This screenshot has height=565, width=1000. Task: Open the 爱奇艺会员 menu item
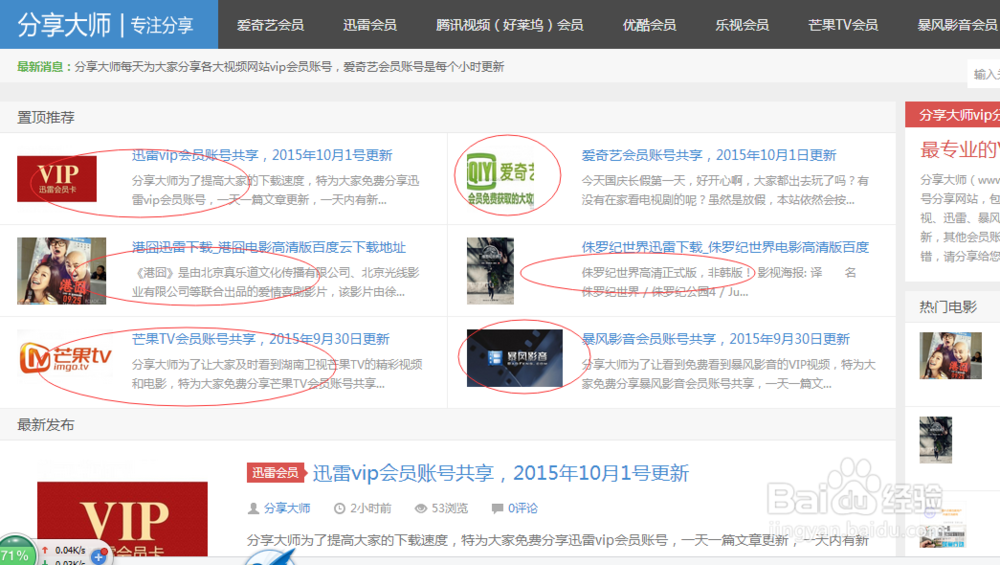270,25
